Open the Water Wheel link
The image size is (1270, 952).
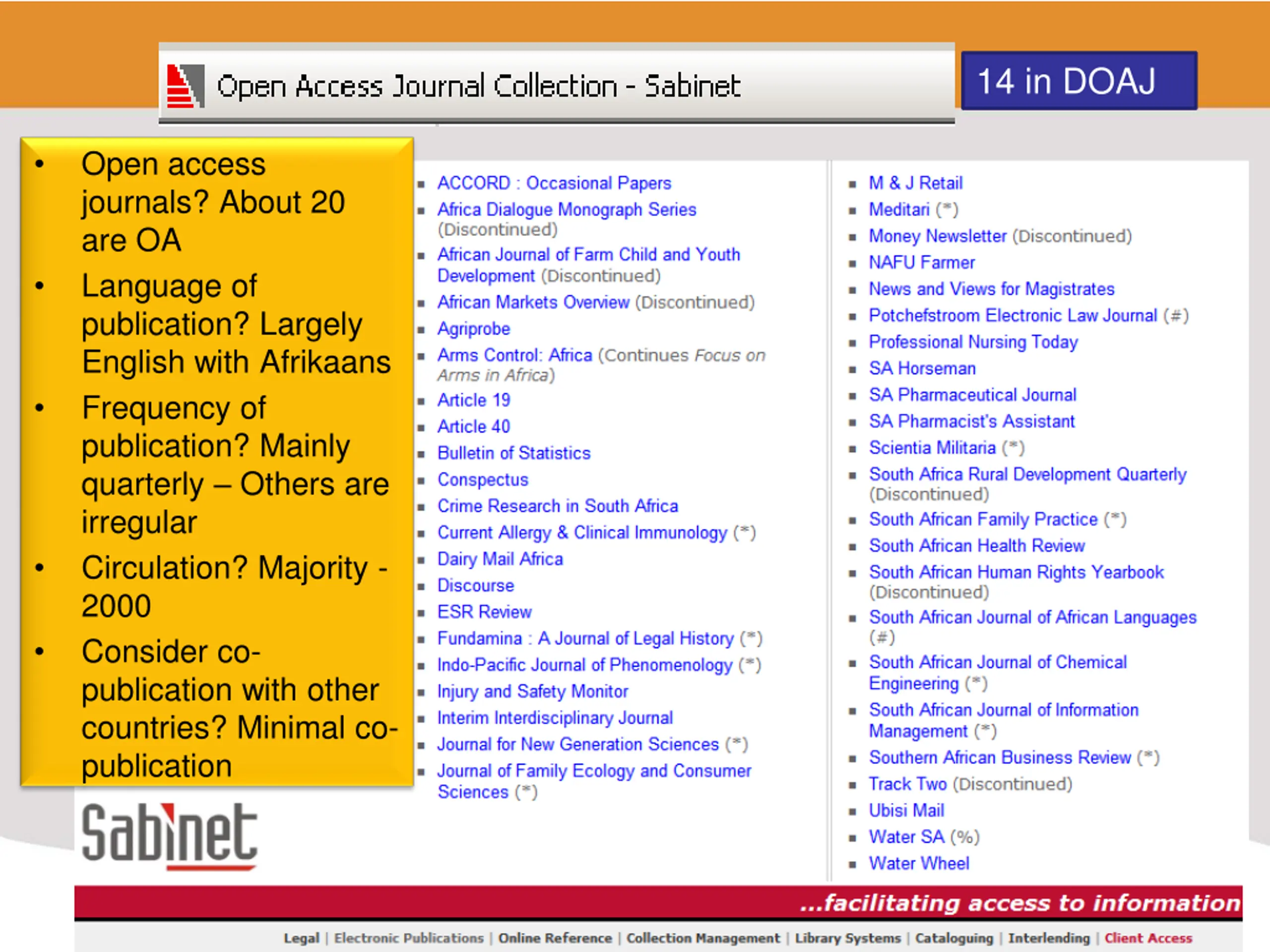pyautogui.click(x=919, y=863)
